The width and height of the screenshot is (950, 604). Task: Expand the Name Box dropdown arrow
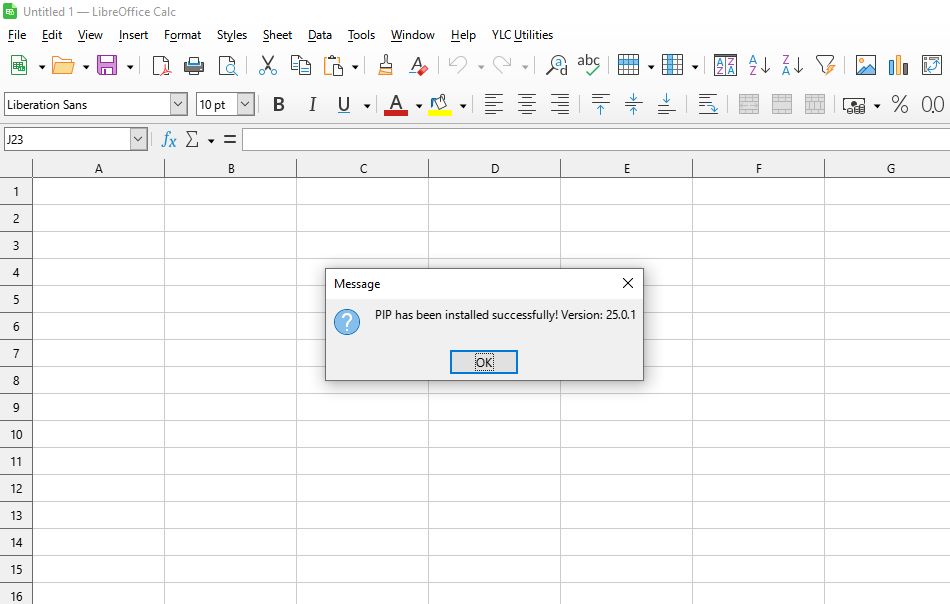(x=138, y=140)
